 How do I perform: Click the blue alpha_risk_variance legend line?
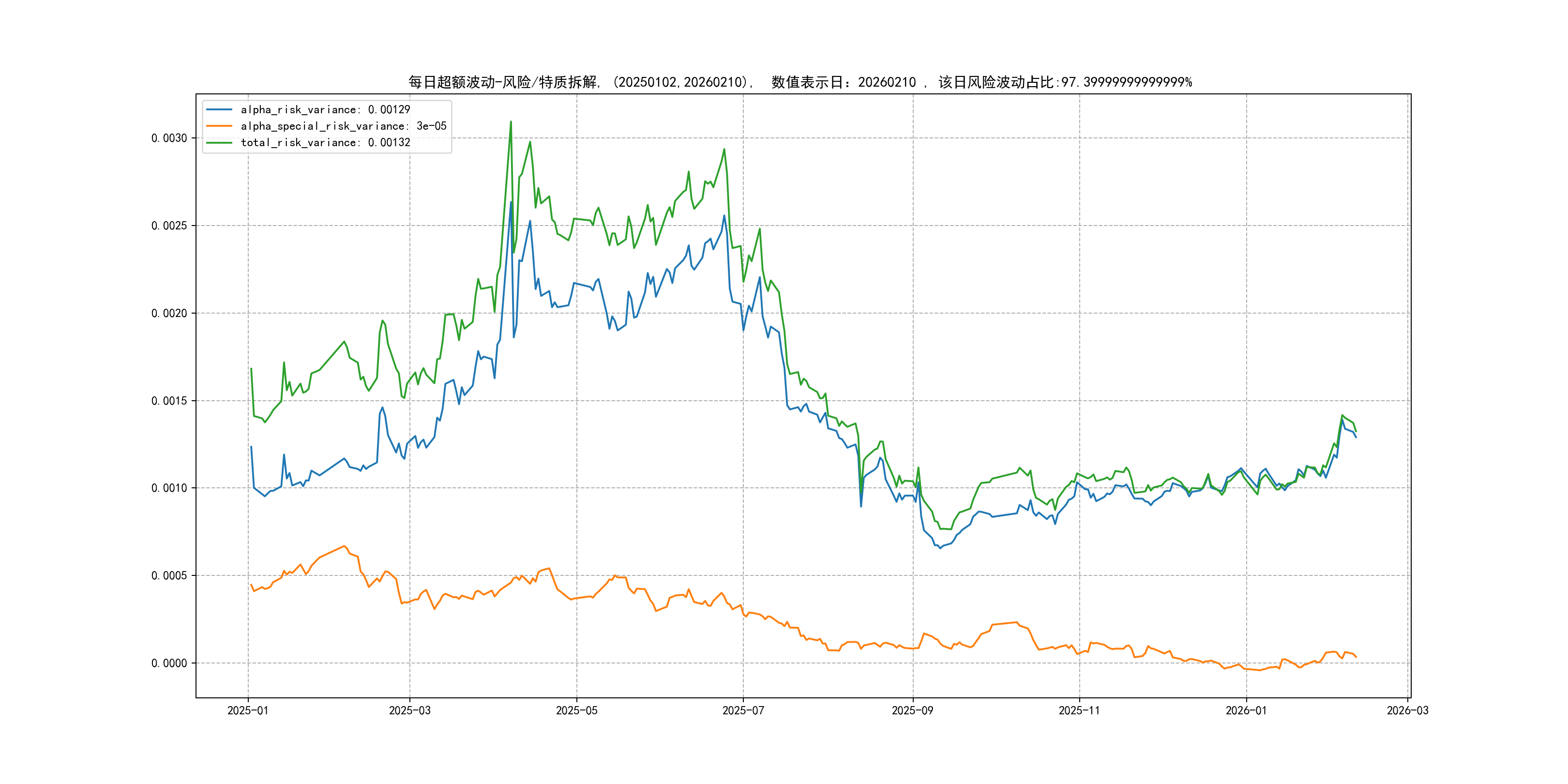(x=219, y=109)
